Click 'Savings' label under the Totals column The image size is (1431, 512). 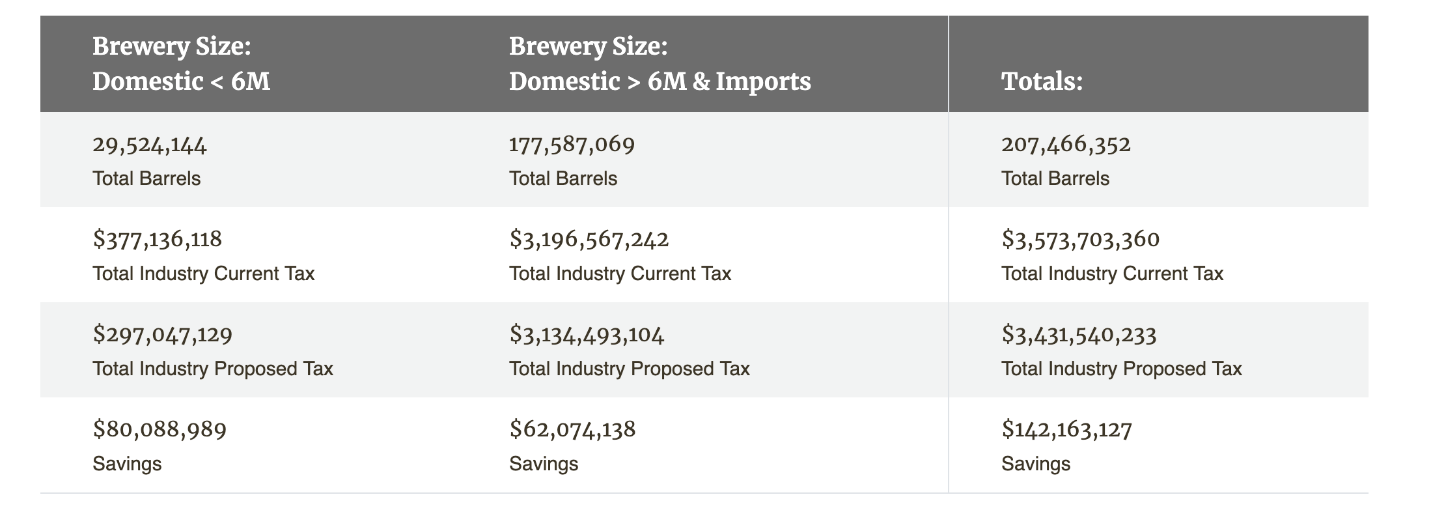pos(1036,464)
